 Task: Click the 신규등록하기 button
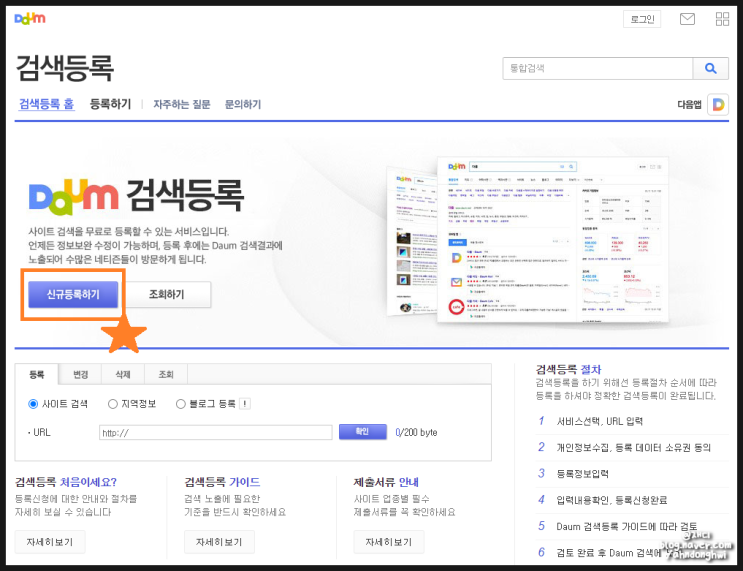(73, 294)
